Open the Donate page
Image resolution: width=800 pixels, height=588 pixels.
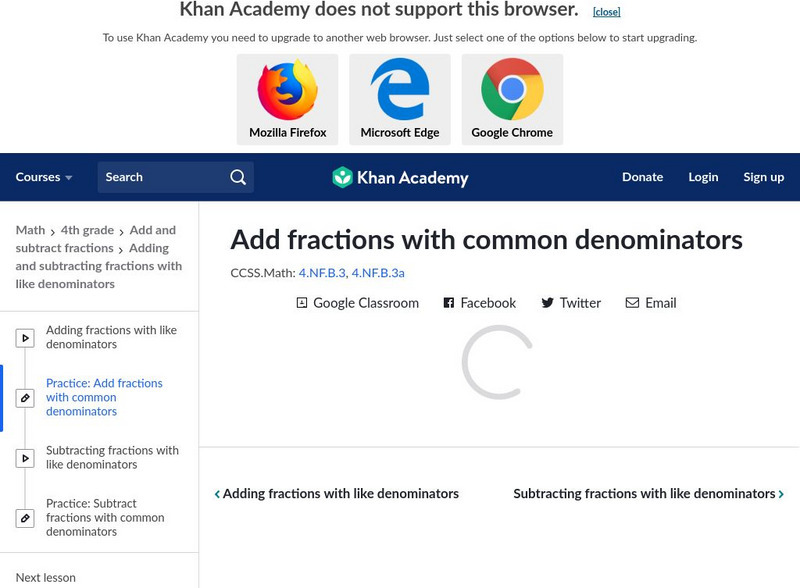point(642,177)
